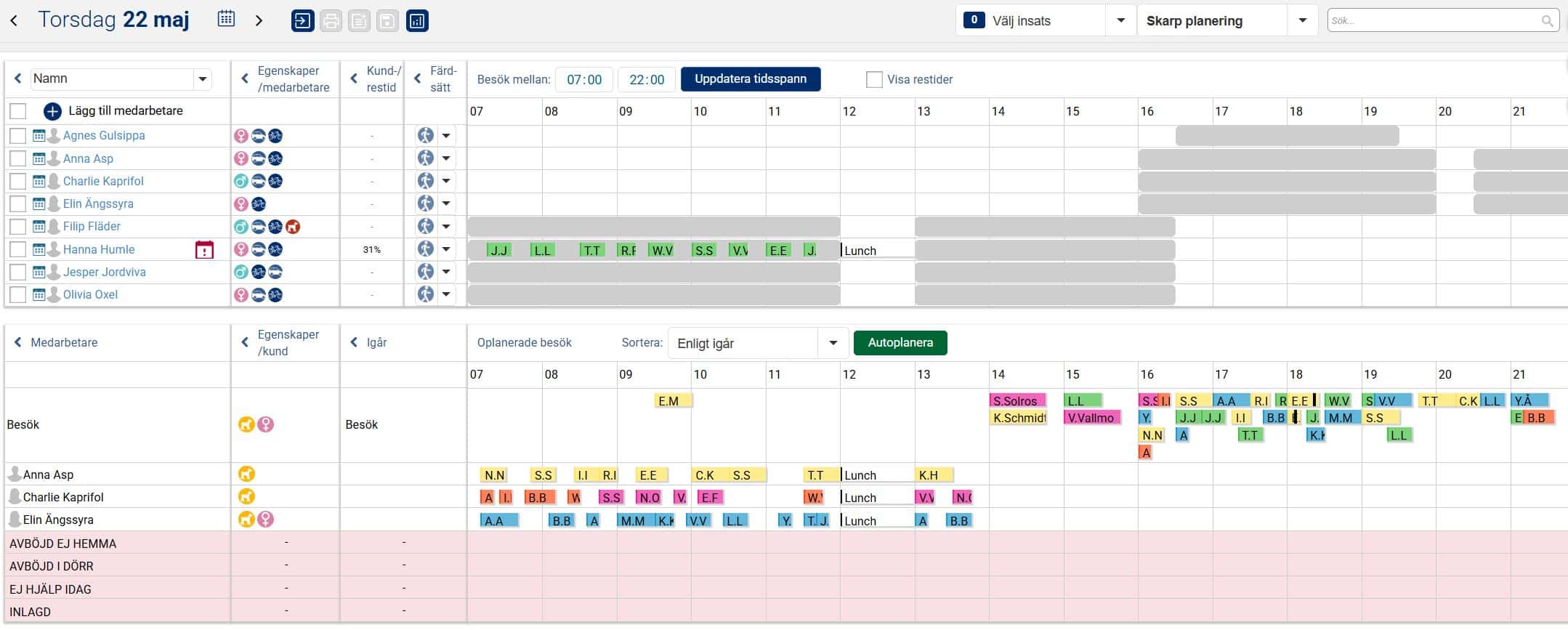Check the box for Olivia Oxel
Image resolution: width=1568 pixels, height=630 pixels.
pyautogui.click(x=18, y=294)
